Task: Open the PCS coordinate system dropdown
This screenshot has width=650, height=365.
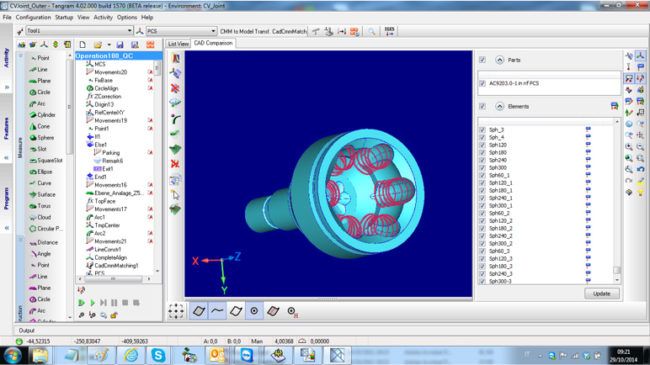Action: pos(213,31)
